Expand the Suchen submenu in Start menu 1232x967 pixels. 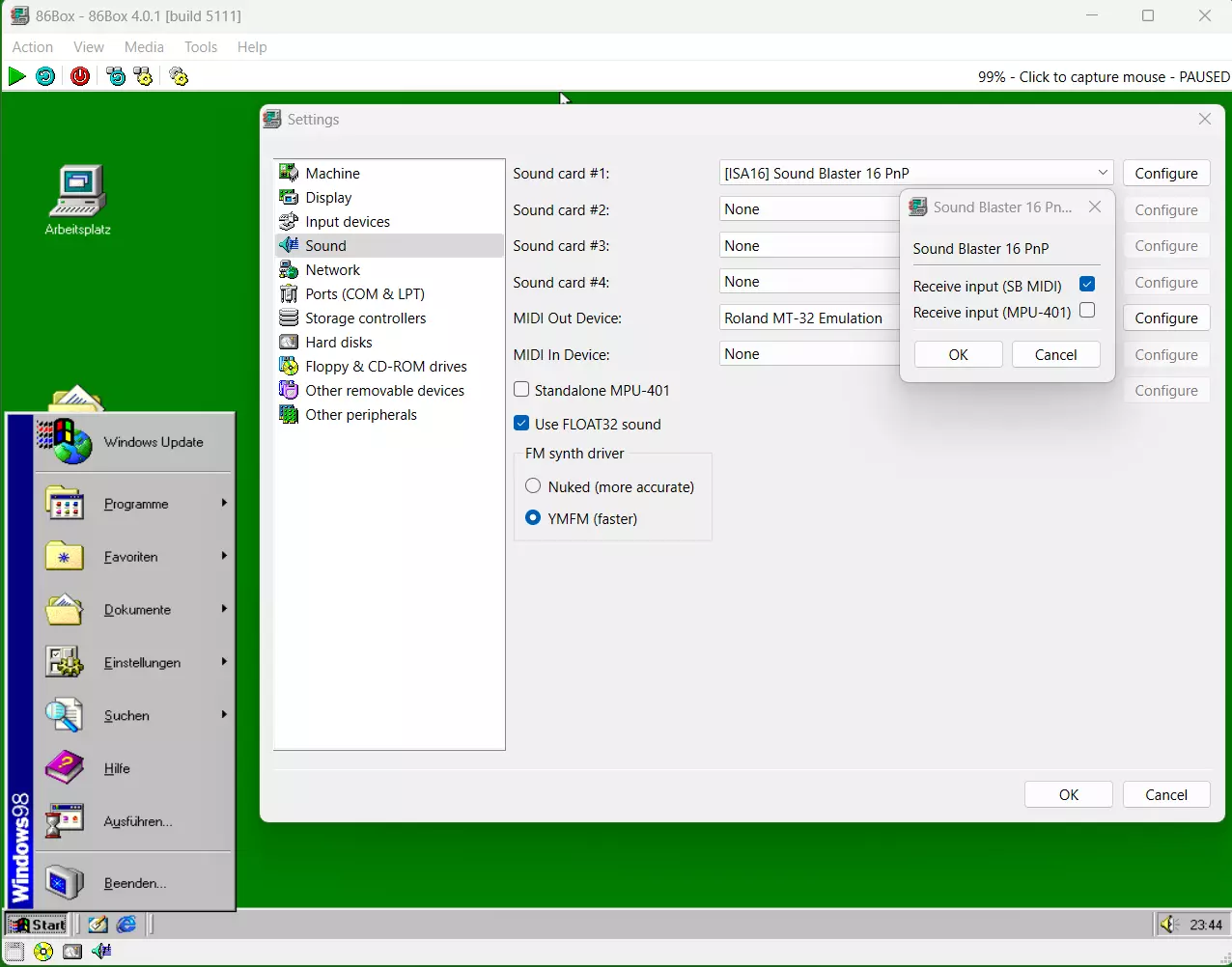[135, 716]
